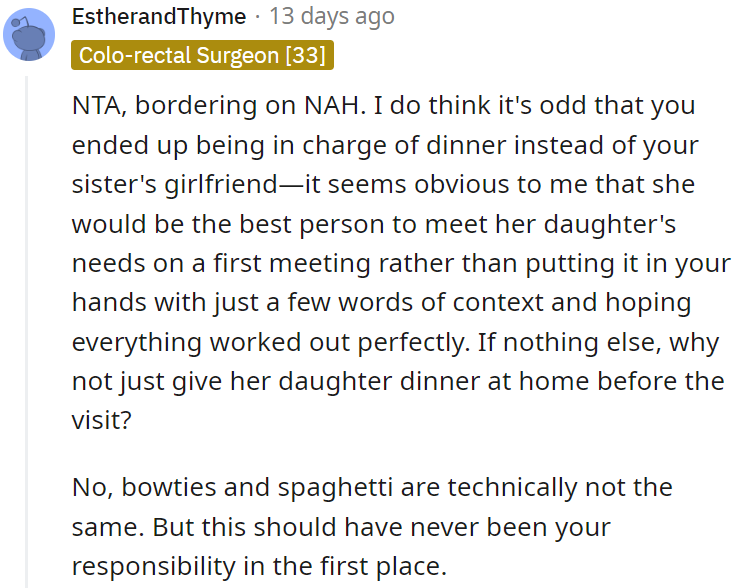Click the word "visit?" ending the first paragraph
This screenshot has width=735, height=588.
[x=101, y=420]
